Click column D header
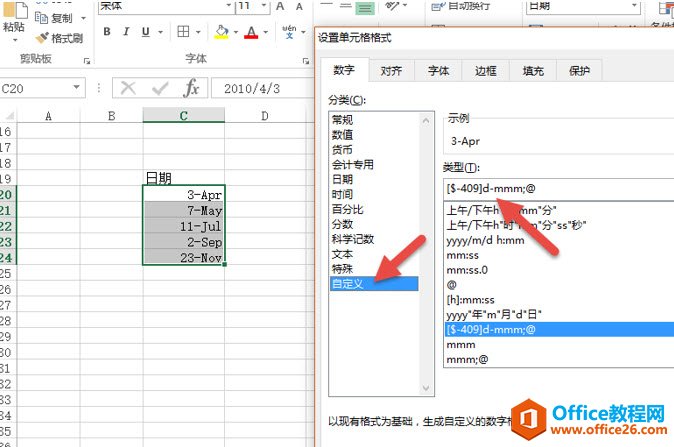Image resolution: width=674 pixels, height=447 pixels. (x=265, y=116)
